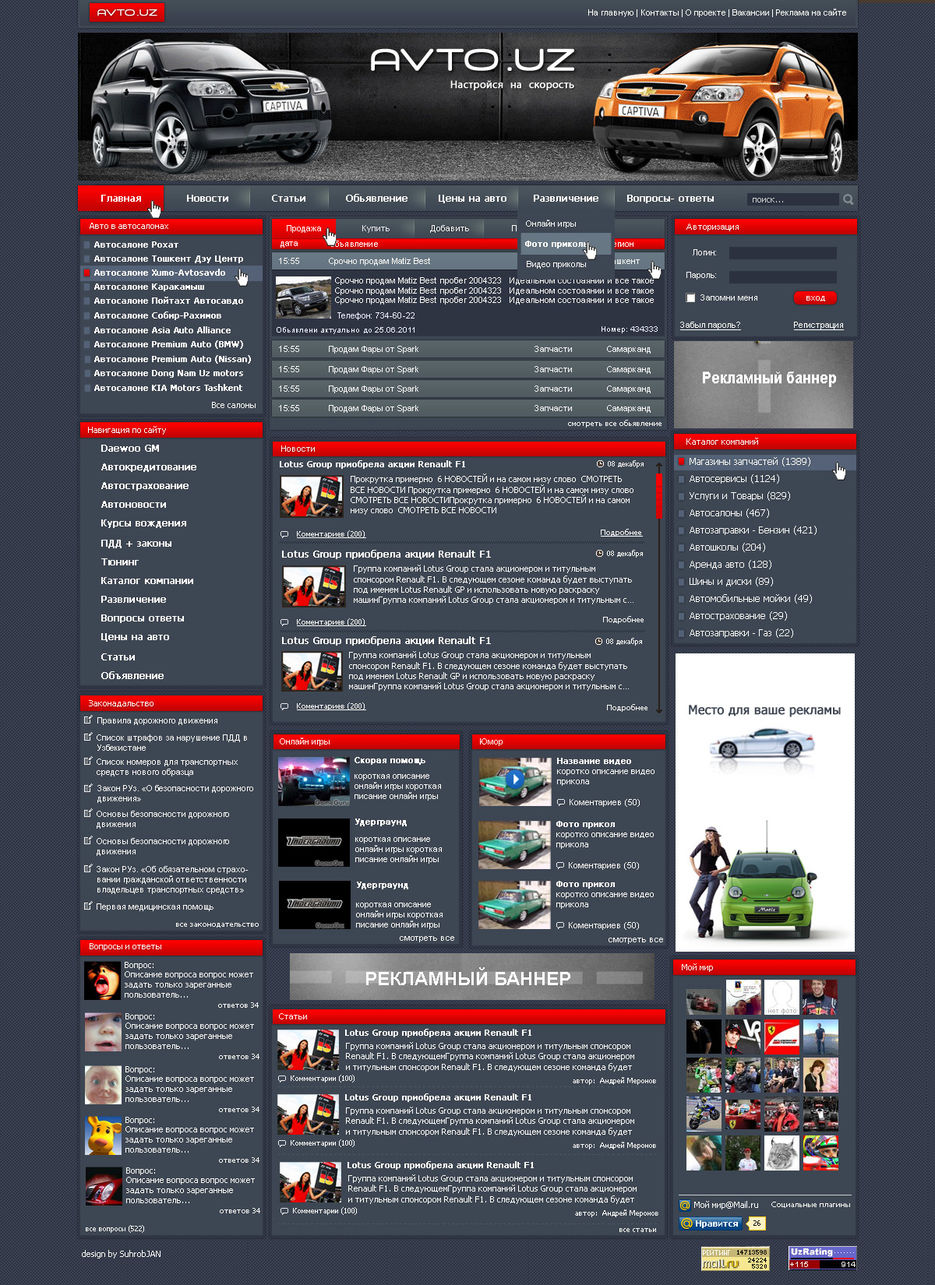Switch to the Продажа tab

click(x=303, y=228)
